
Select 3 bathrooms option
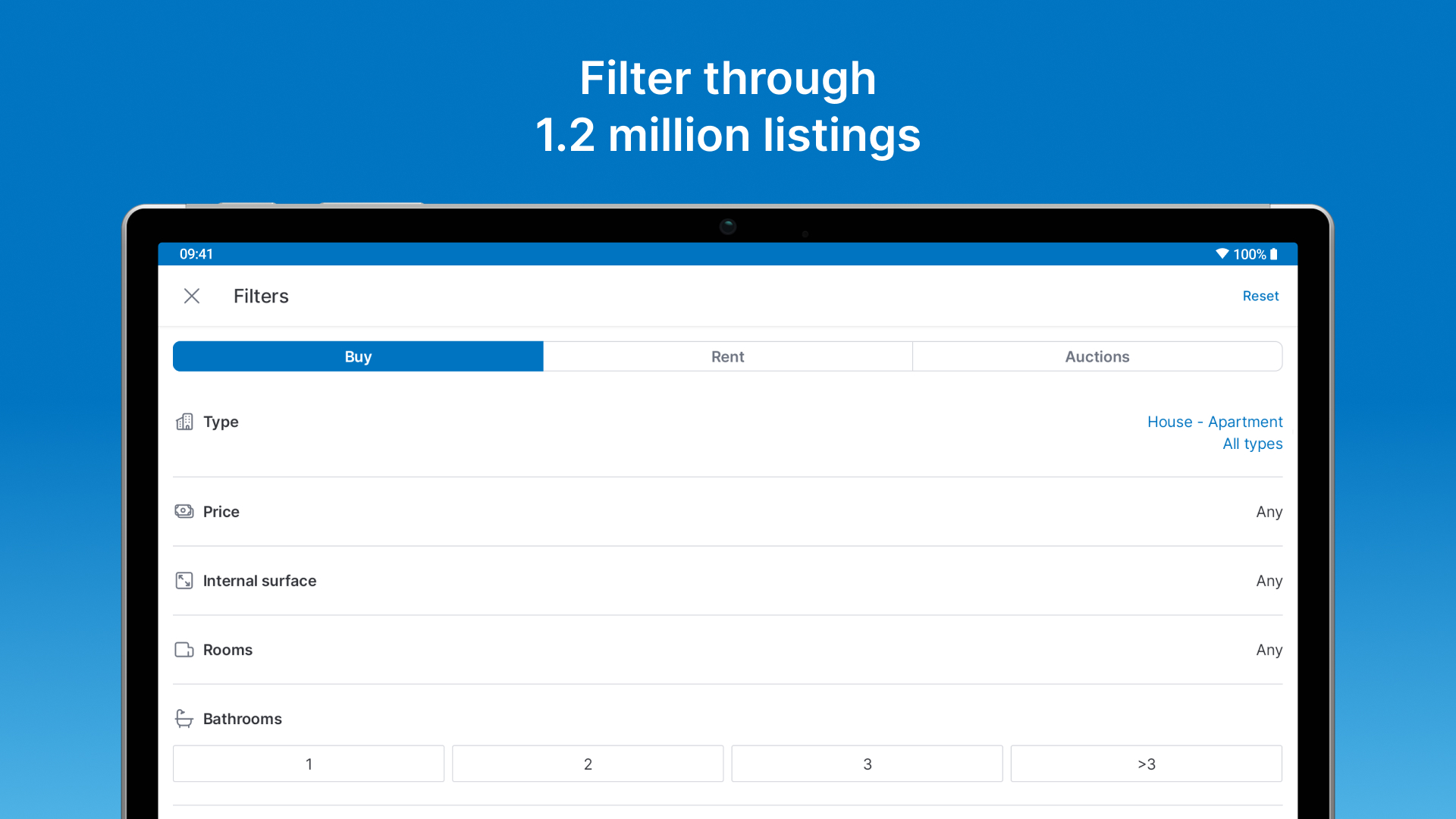tap(867, 764)
